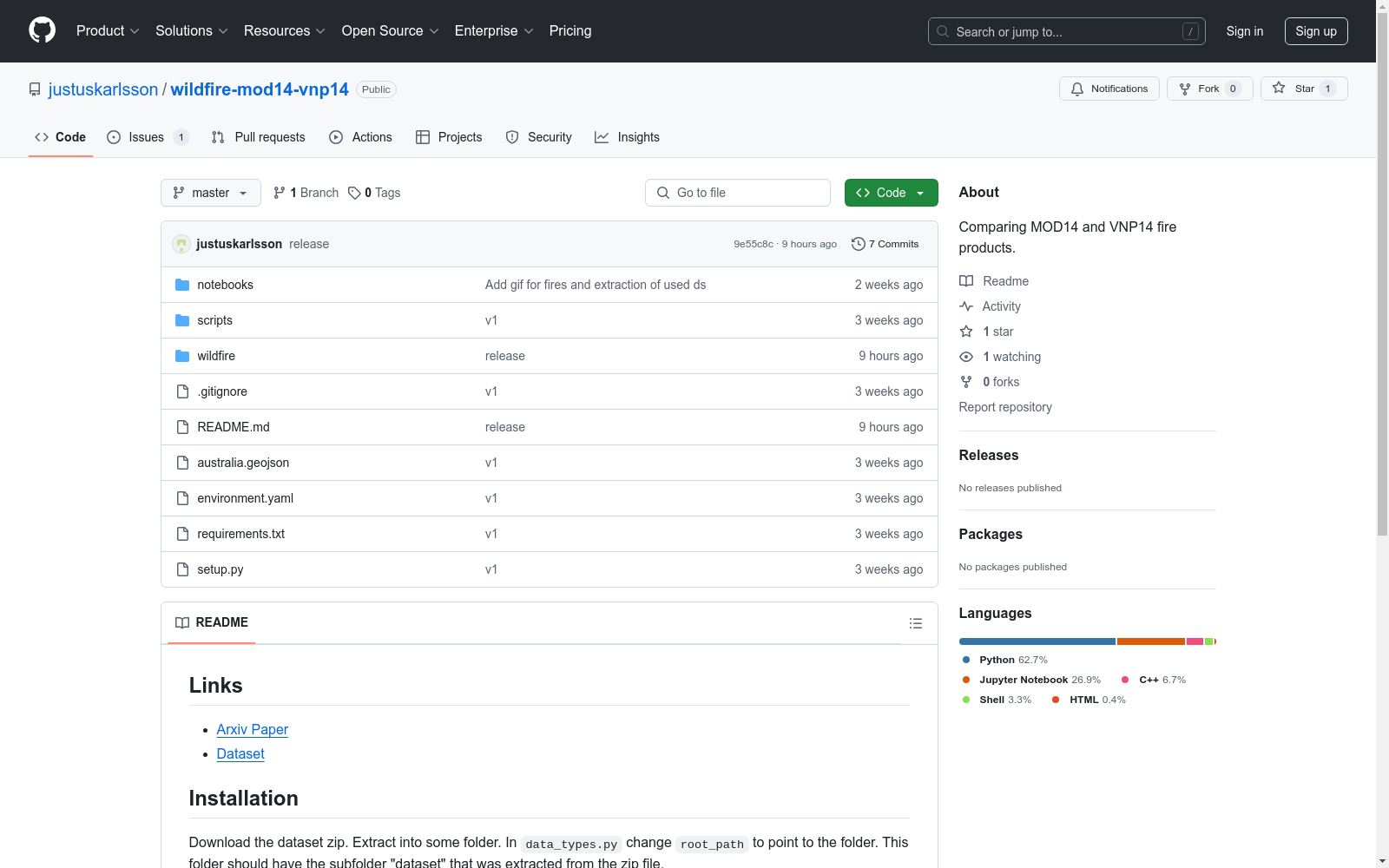The height and width of the screenshot is (868, 1389).
Task: Click the search magnifier icon in header
Action: pos(943,31)
